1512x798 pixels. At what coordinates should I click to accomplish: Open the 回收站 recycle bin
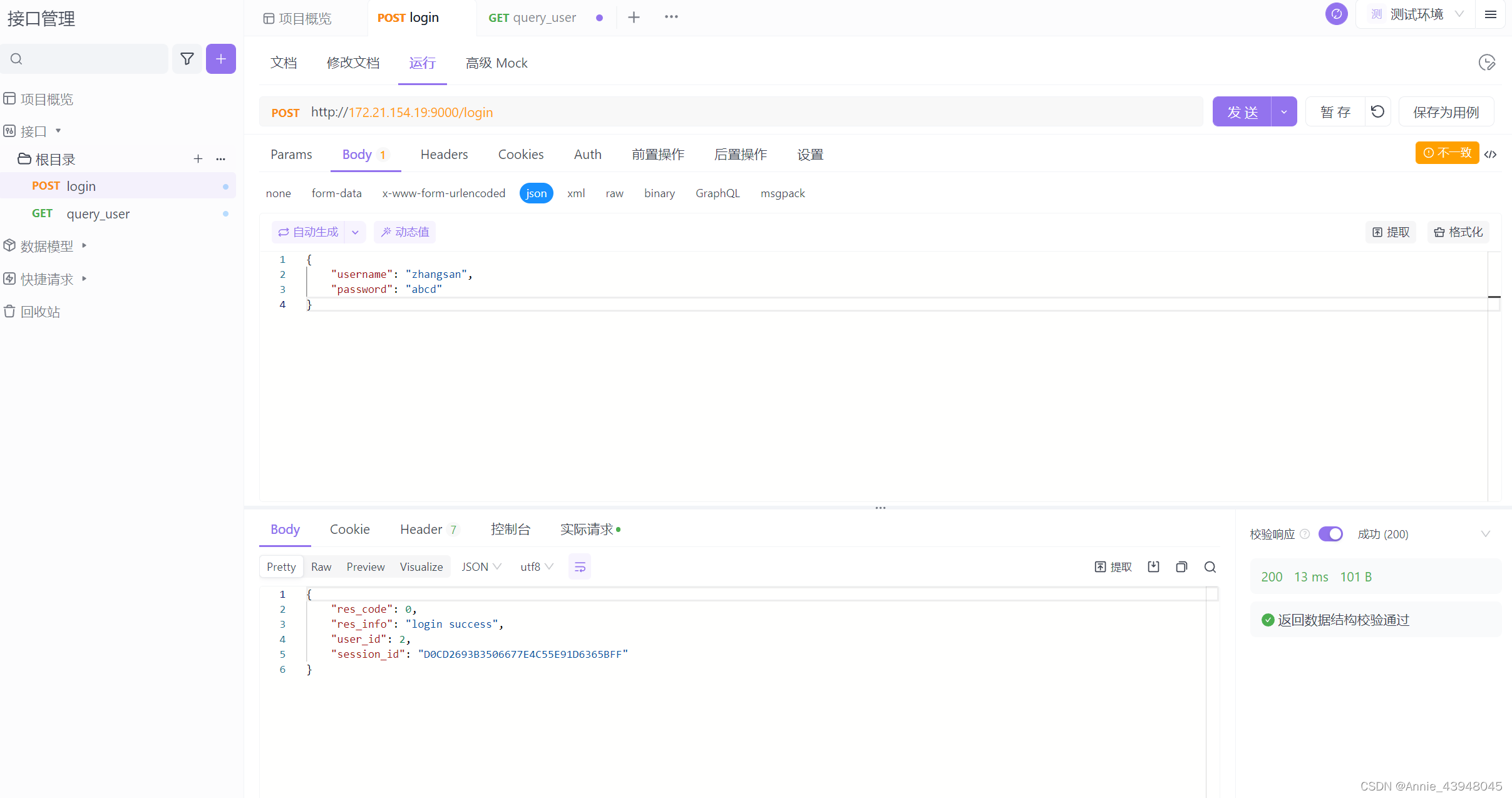pyautogui.click(x=33, y=311)
